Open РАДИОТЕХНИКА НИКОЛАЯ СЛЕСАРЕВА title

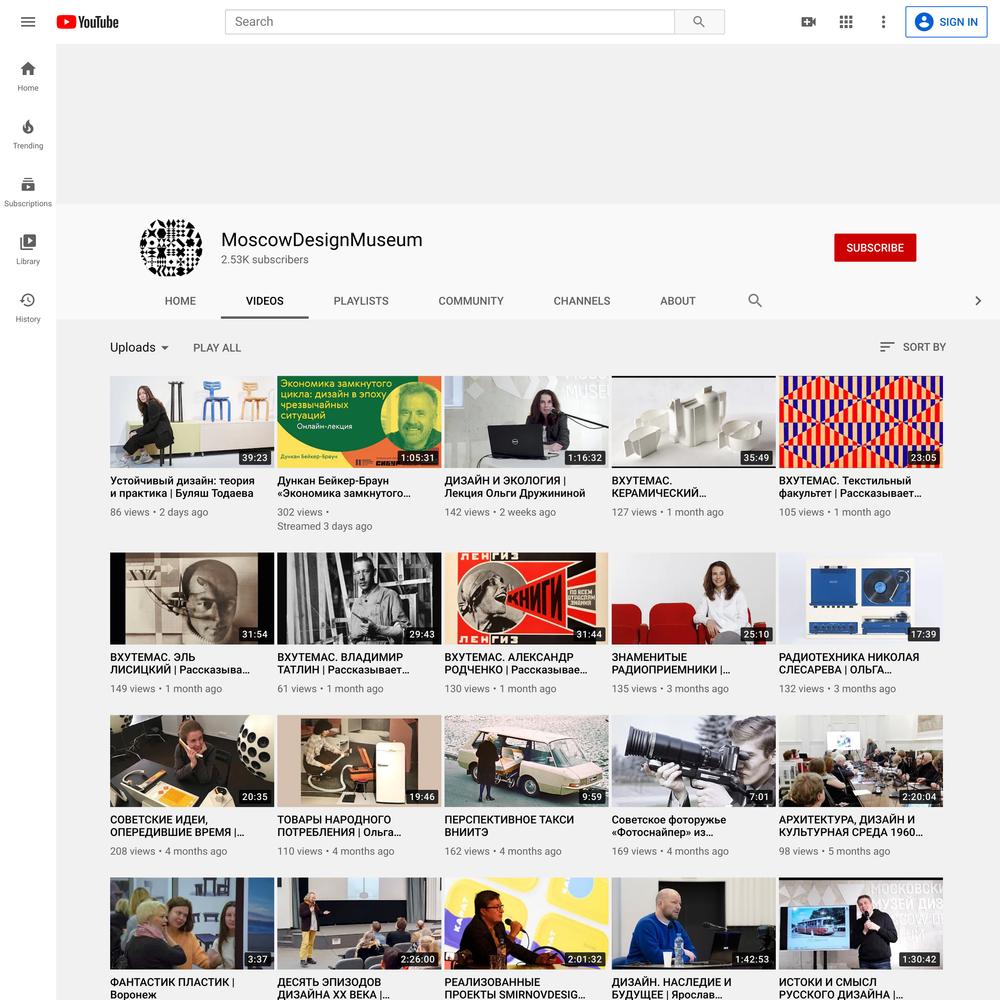pos(849,663)
